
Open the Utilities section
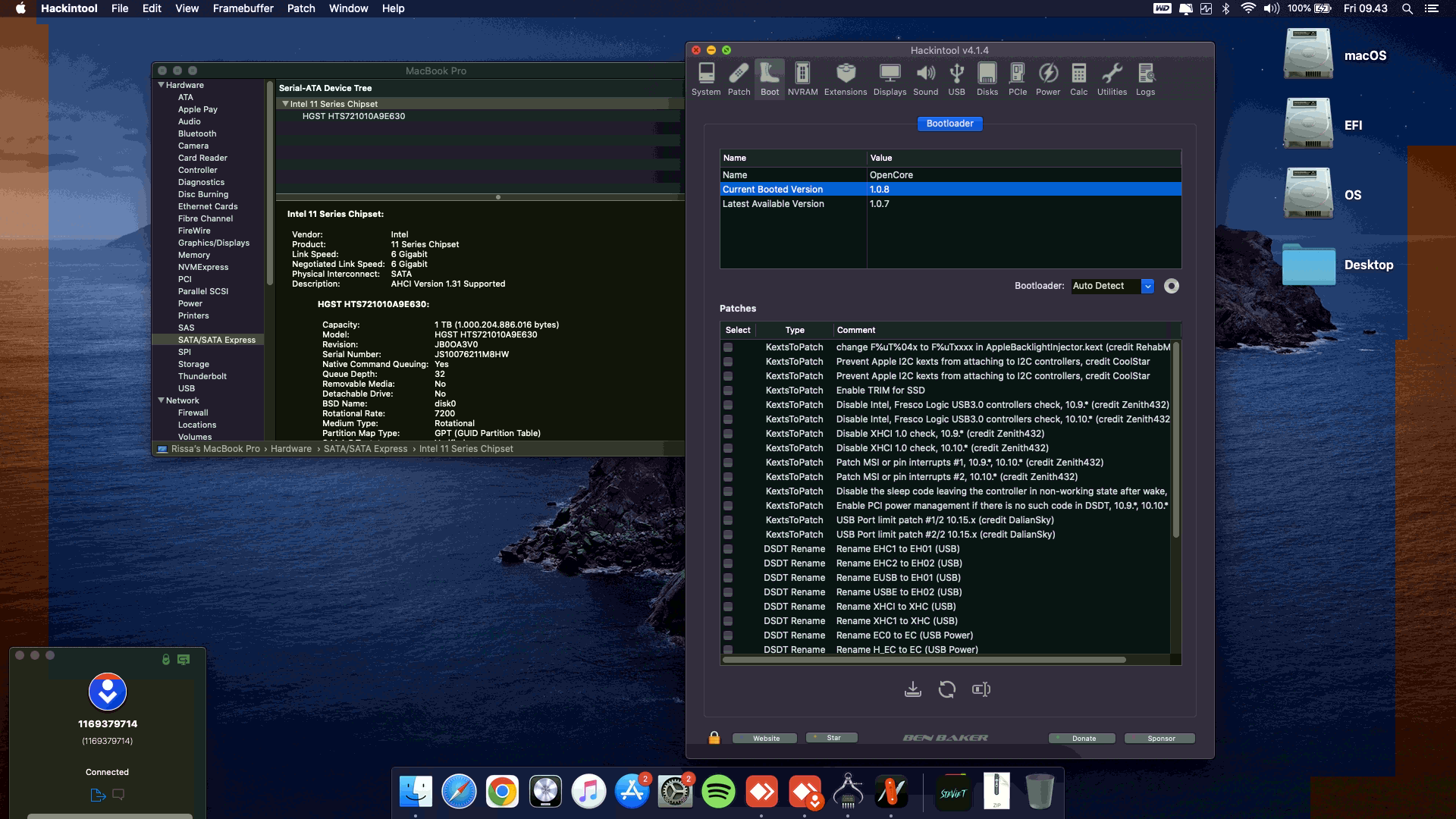[1112, 79]
